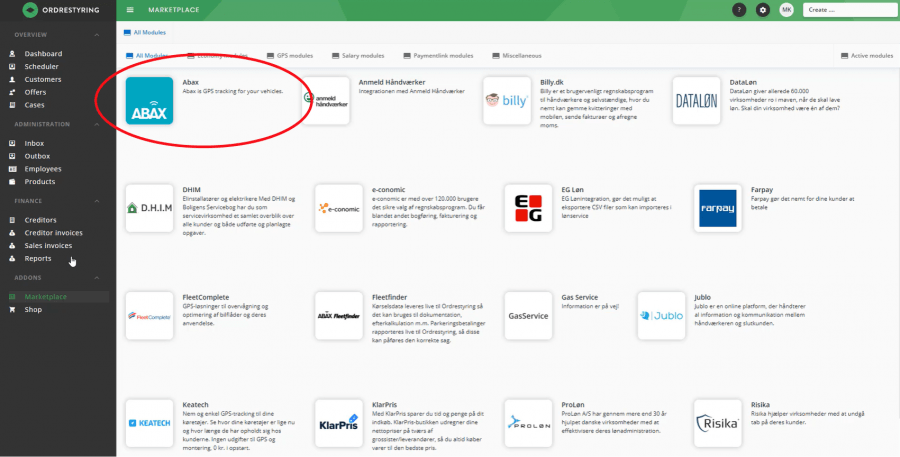Click the Shop cart icon
Screen dimensions: 900x457
(12, 309)
